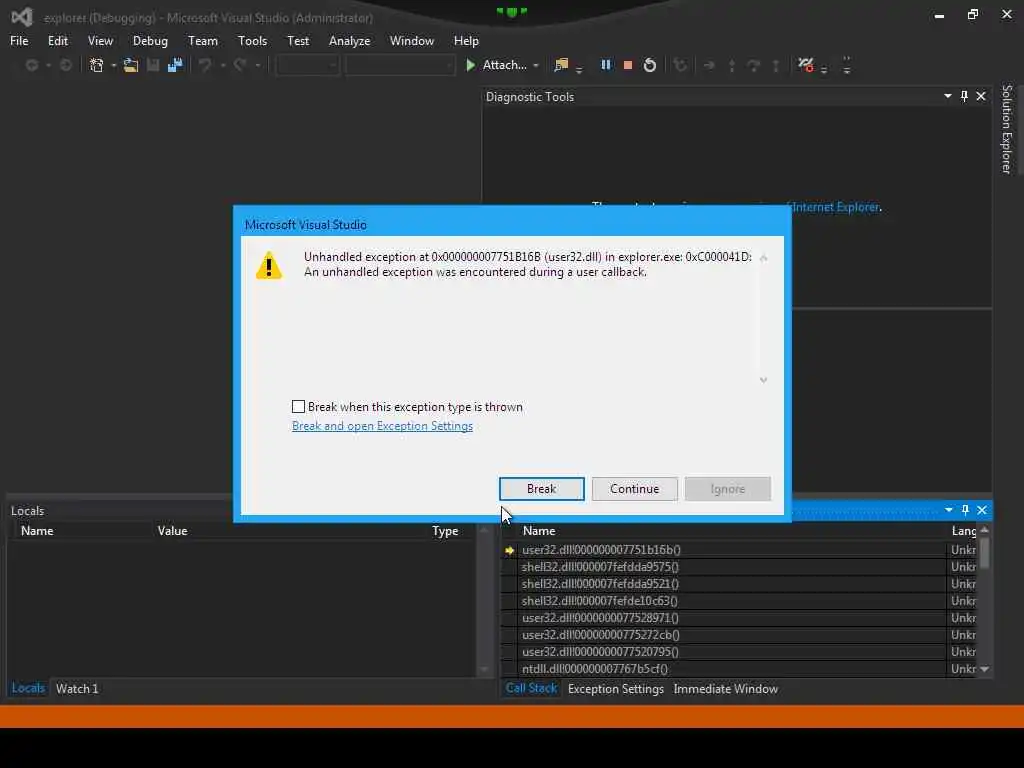Click the Break button in dialog

[x=541, y=488]
